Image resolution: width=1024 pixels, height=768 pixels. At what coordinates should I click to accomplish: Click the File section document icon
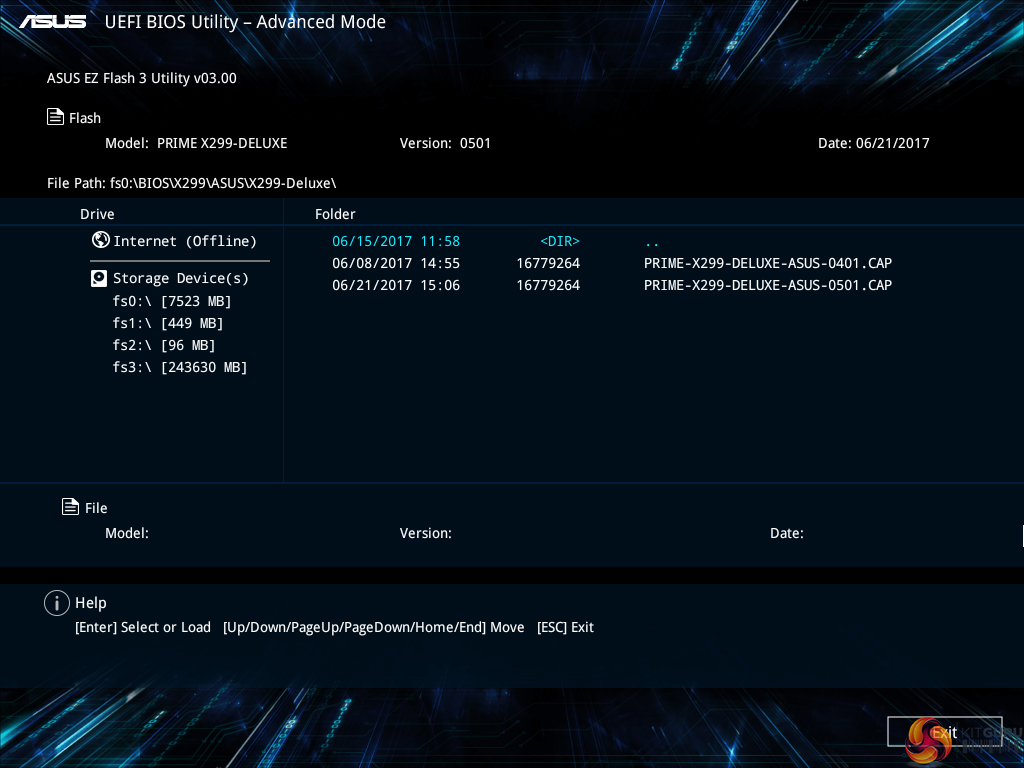pos(70,507)
